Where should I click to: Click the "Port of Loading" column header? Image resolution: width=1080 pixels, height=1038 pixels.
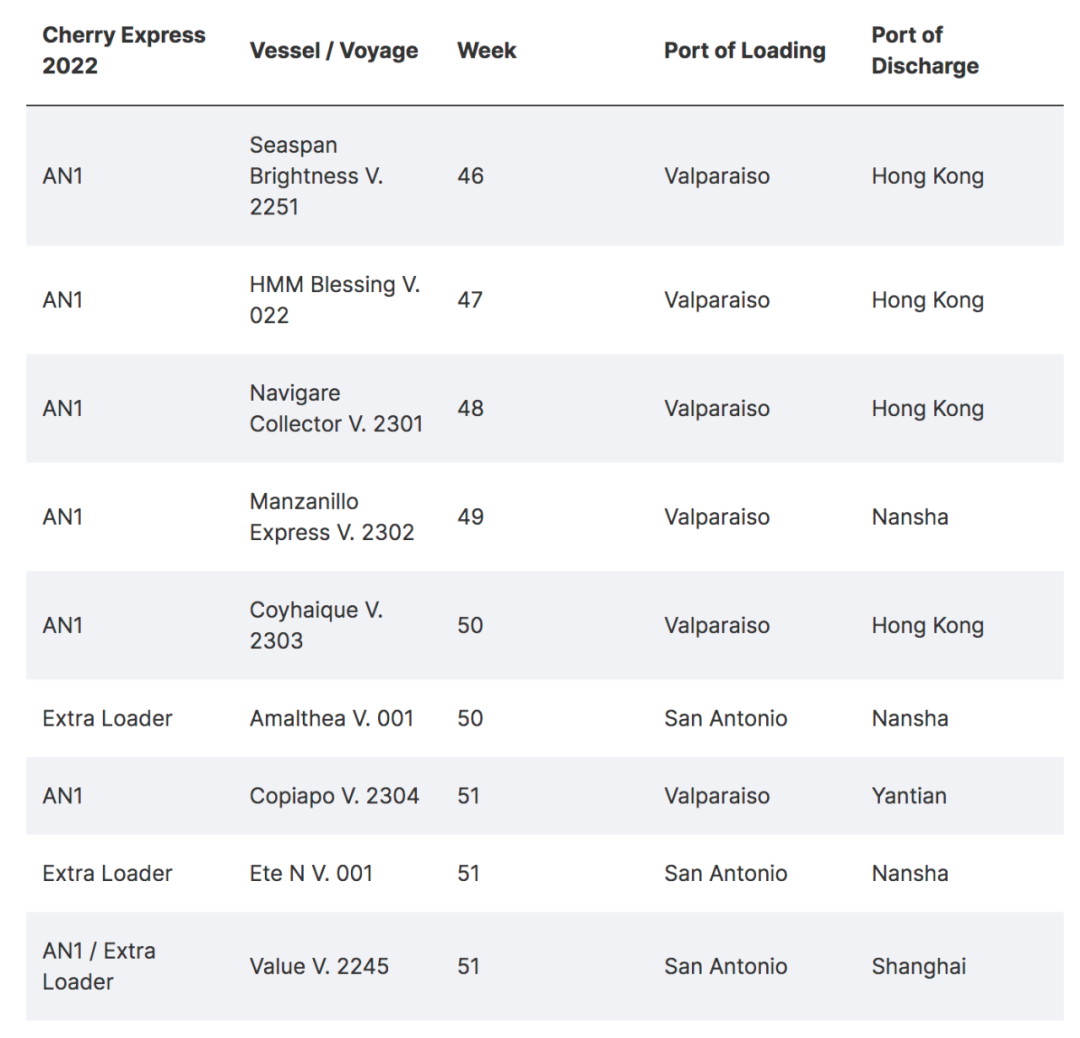click(x=744, y=50)
